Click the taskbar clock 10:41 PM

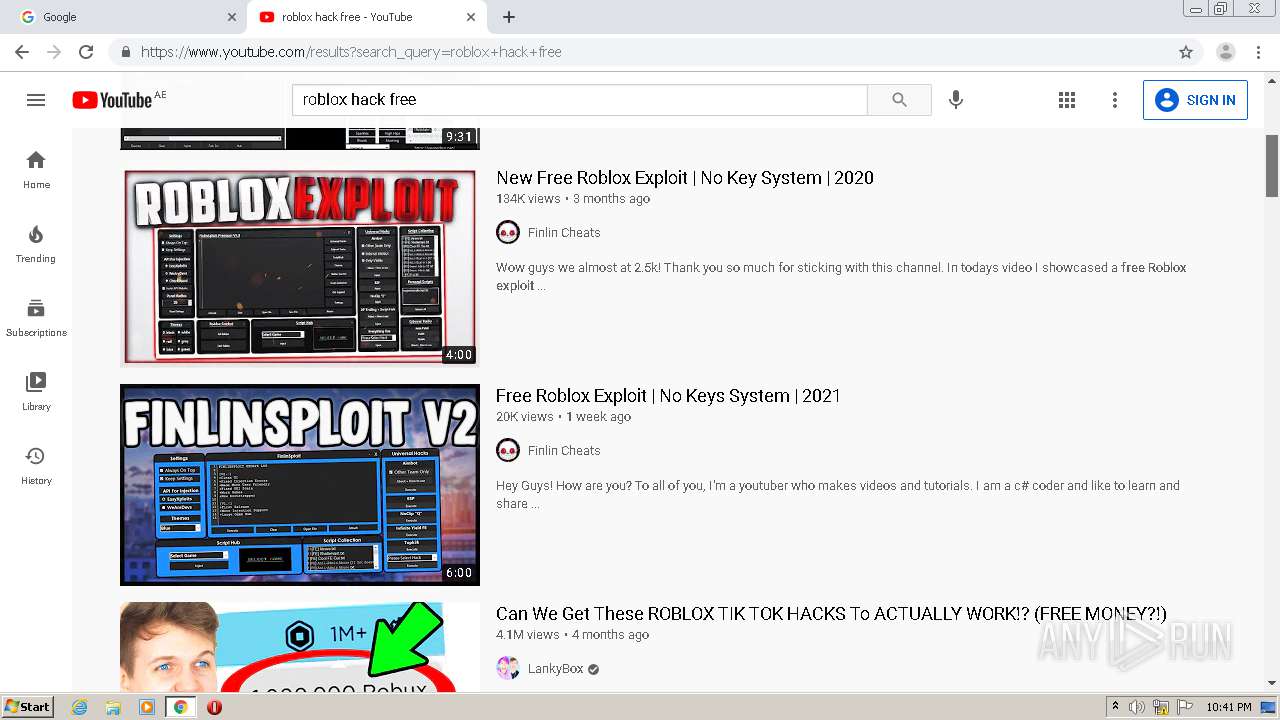[1229, 707]
